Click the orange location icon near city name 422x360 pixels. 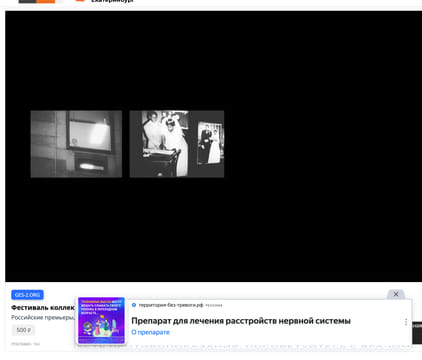pyautogui.click(x=80, y=1)
